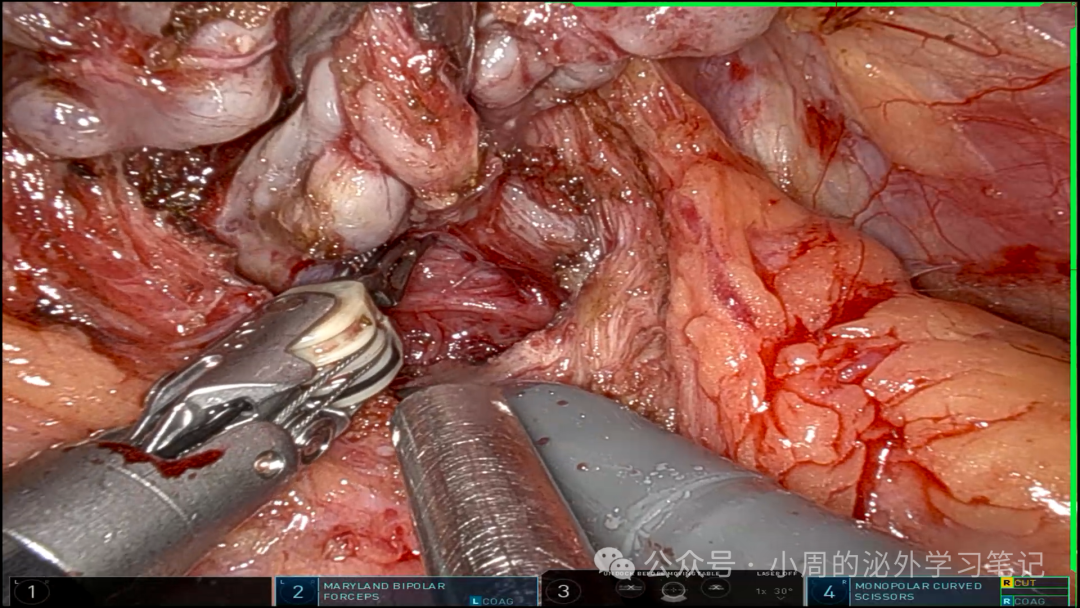Click the yellow R CUT energy indicator
The image size is (1080, 608).
pos(1035,583)
